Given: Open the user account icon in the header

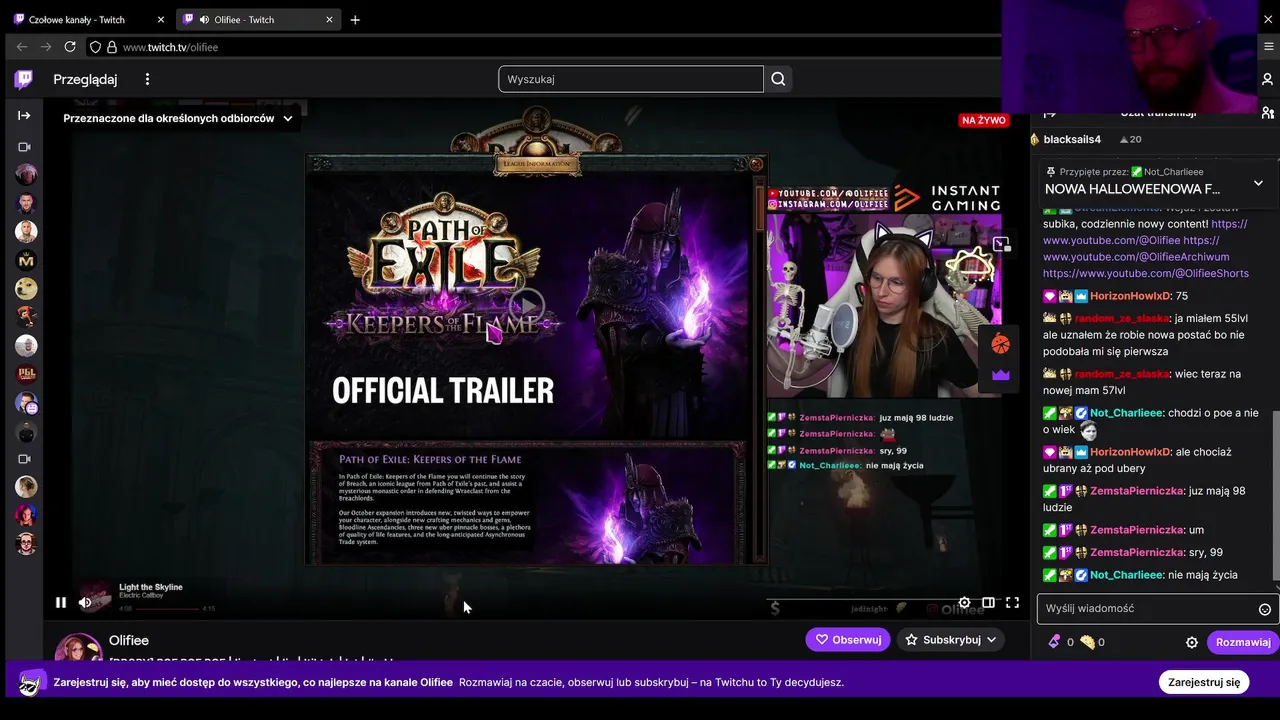Looking at the screenshot, I should click(1267, 79).
